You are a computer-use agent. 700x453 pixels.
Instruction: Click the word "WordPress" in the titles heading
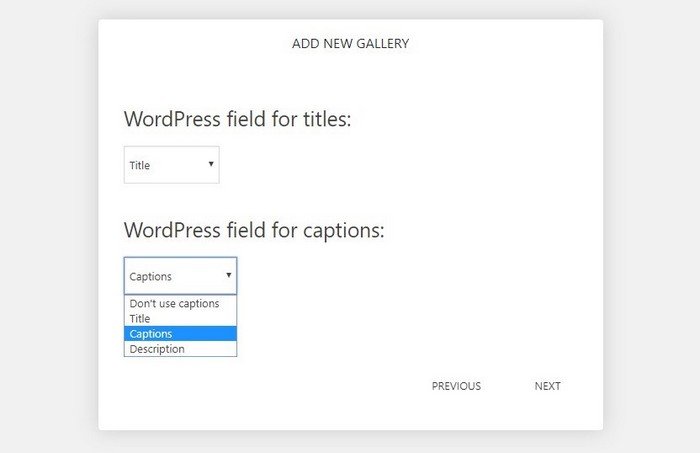click(x=172, y=119)
